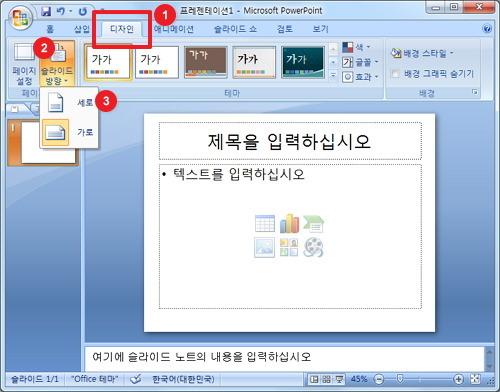The image size is (500, 392).
Task: Zoom in with the plus button
Action: 459,379
